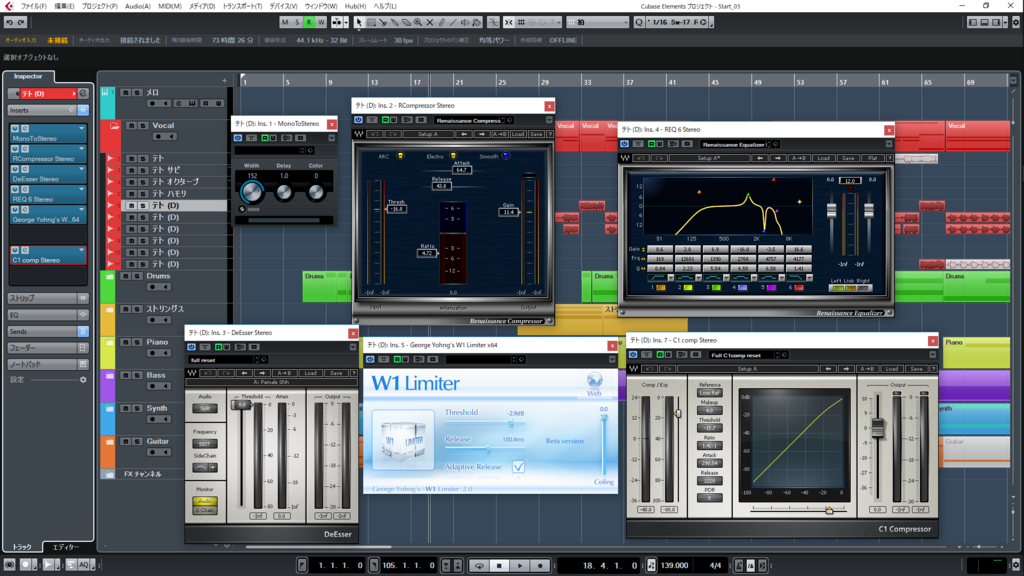The width and height of the screenshot is (1024, 576).
Task: Click A->B button in DeEsser window
Action: click(284, 373)
